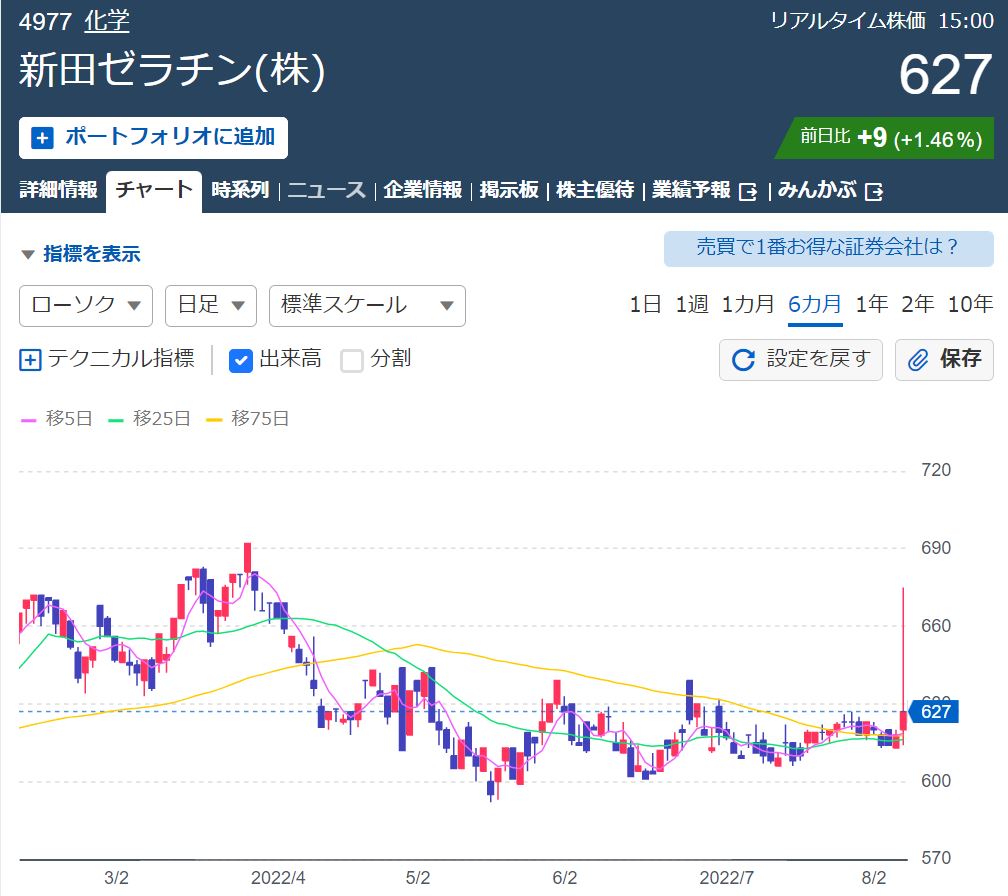Viewport: 1008px width, 896px height.
Task: Click the reload icon in 設定を戻す
Action: tap(744, 360)
